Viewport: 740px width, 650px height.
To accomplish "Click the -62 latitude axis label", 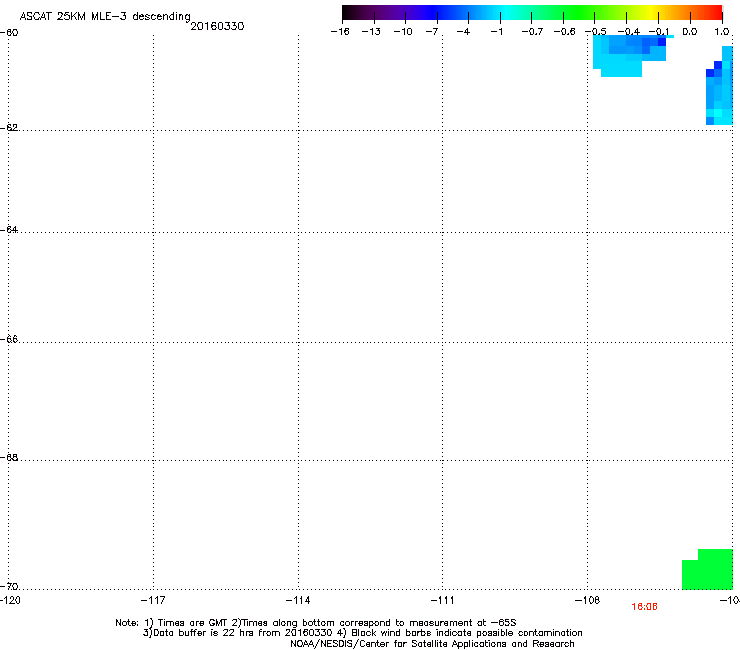I will pyautogui.click(x=9, y=127).
